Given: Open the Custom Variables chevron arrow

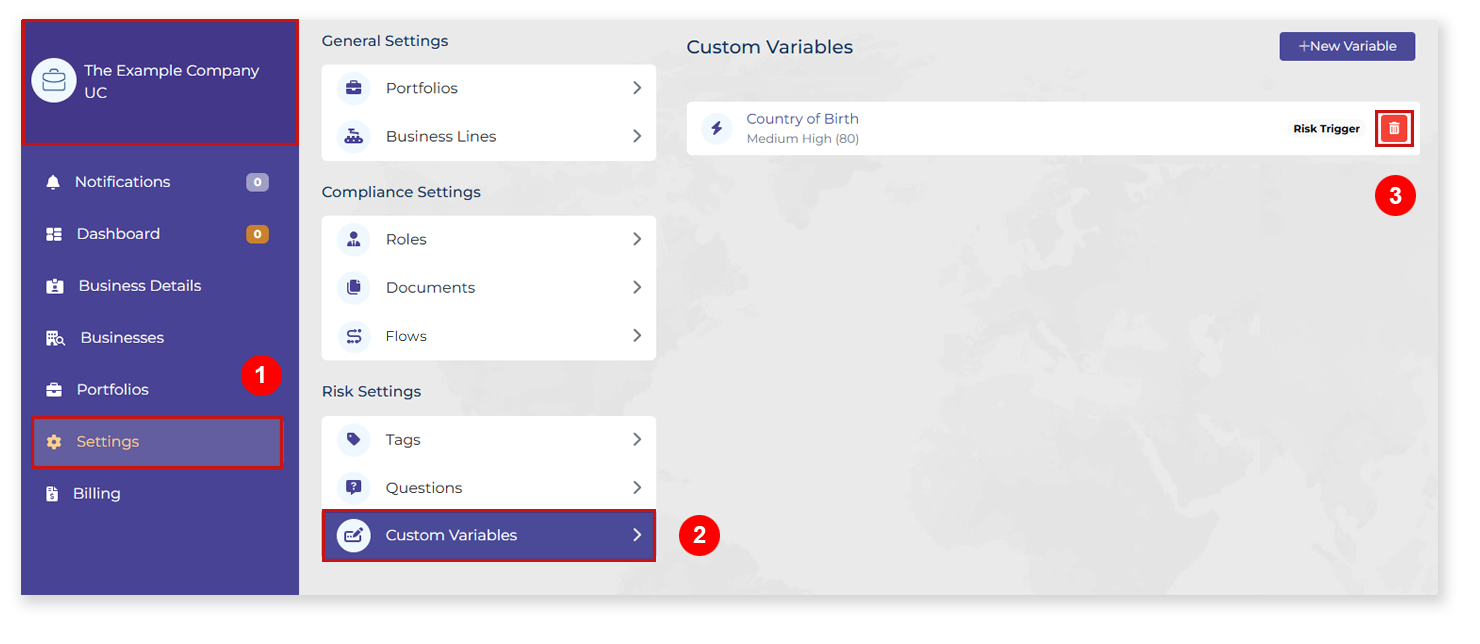Looking at the screenshot, I should [637, 535].
